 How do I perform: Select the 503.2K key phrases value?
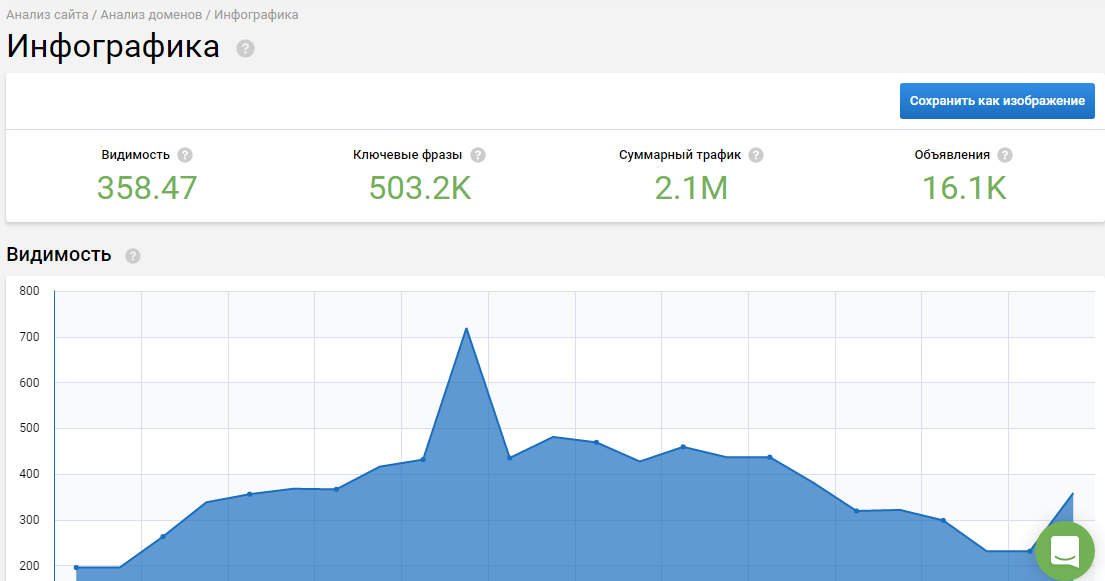[420, 187]
